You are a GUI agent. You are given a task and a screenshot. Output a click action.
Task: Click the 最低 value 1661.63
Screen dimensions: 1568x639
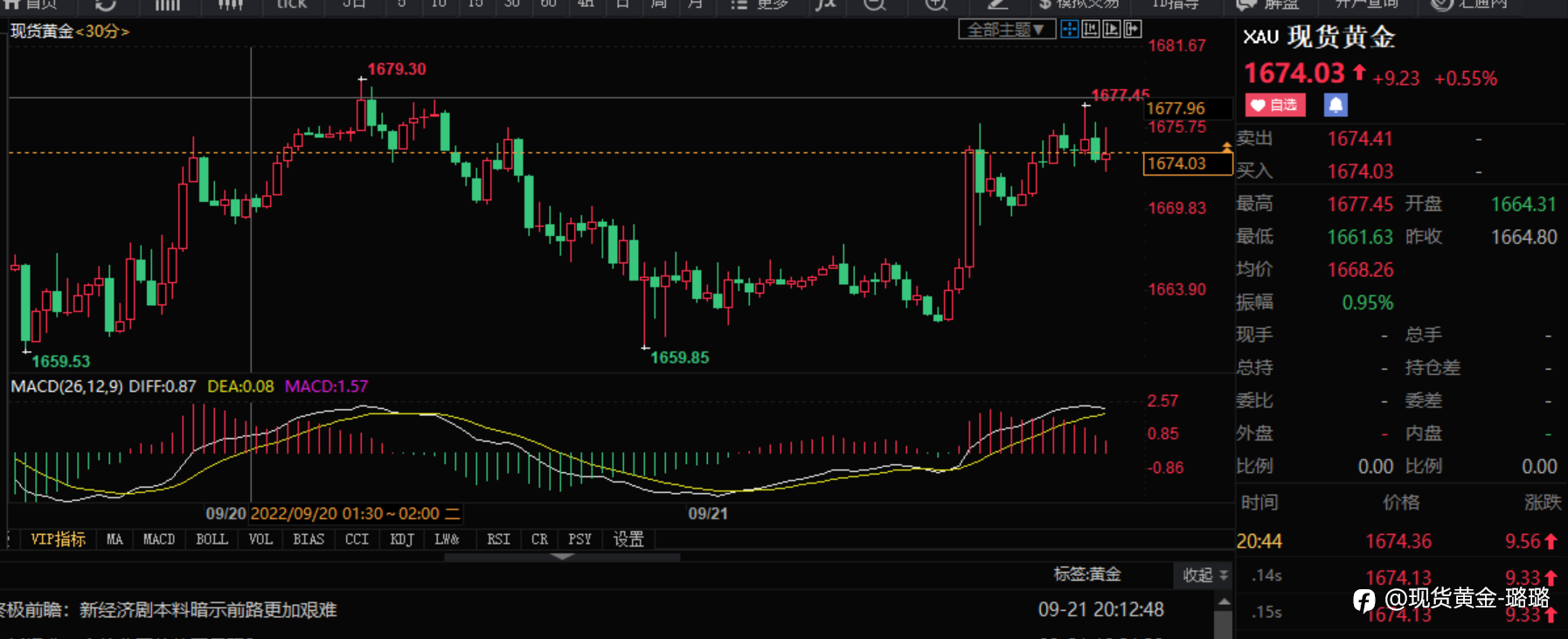pos(1360,237)
